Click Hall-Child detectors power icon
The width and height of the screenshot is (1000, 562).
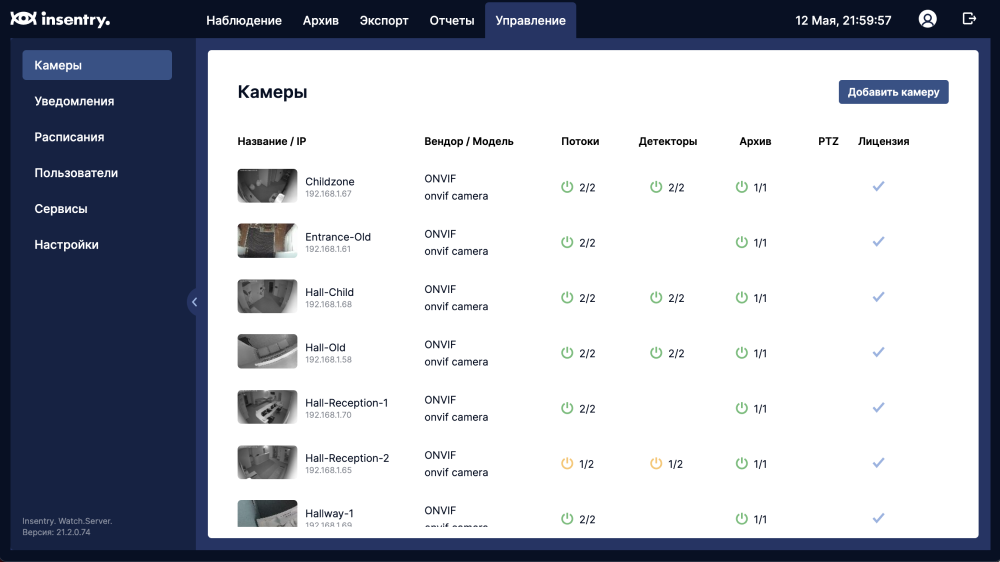656,297
